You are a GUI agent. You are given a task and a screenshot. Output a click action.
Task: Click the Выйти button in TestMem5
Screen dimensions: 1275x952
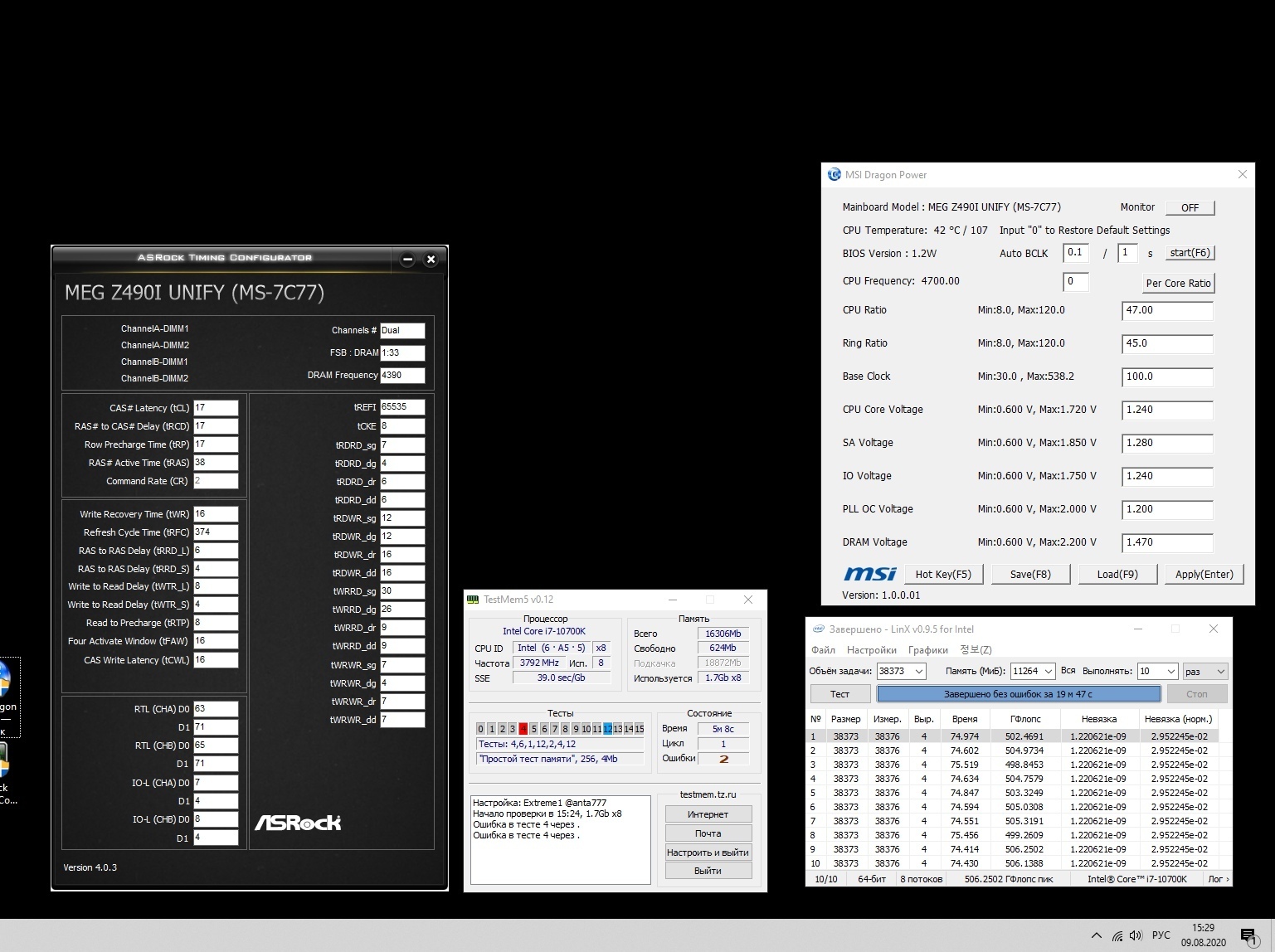(x=708, y=871)
